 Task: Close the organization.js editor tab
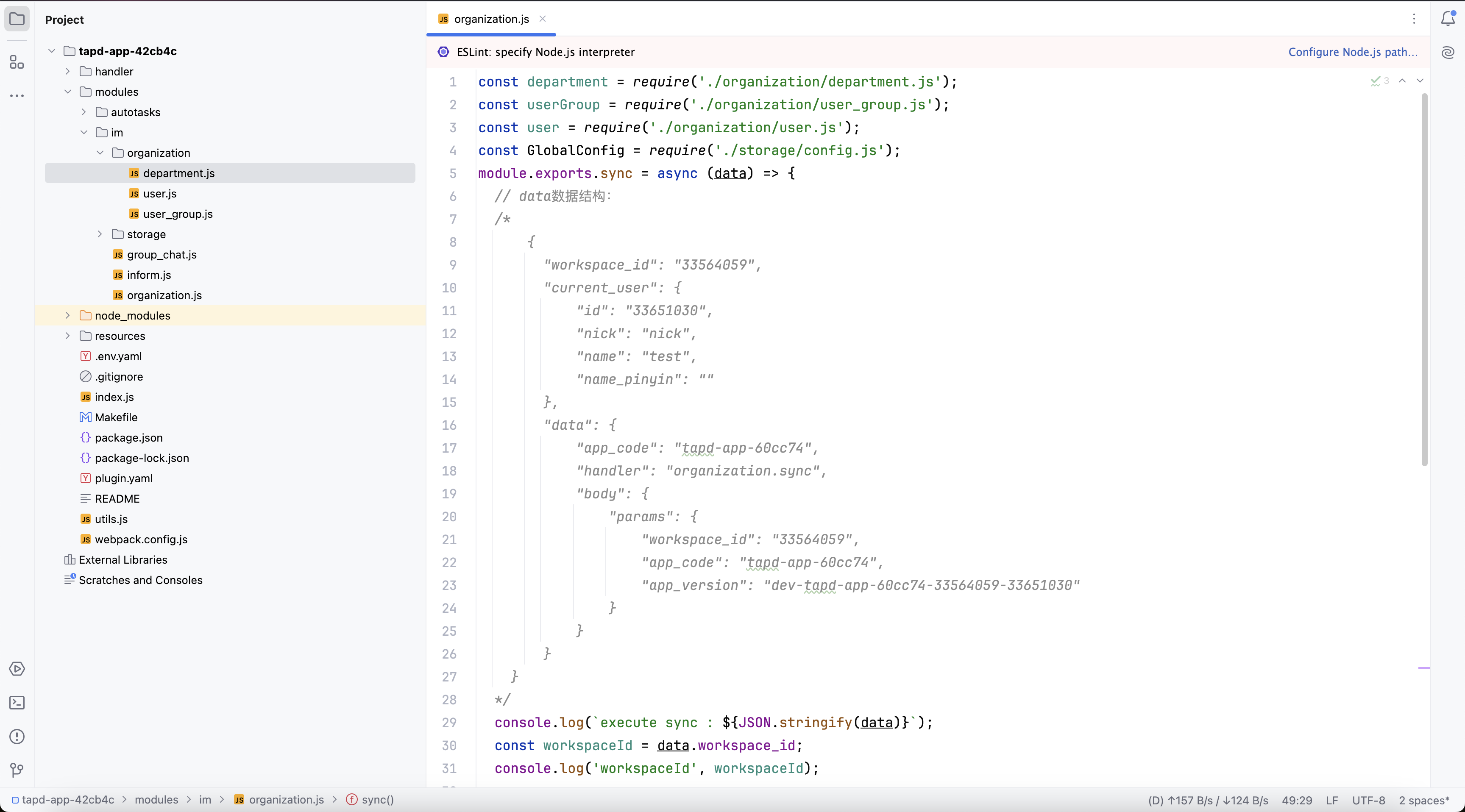[x=543, y=19]
